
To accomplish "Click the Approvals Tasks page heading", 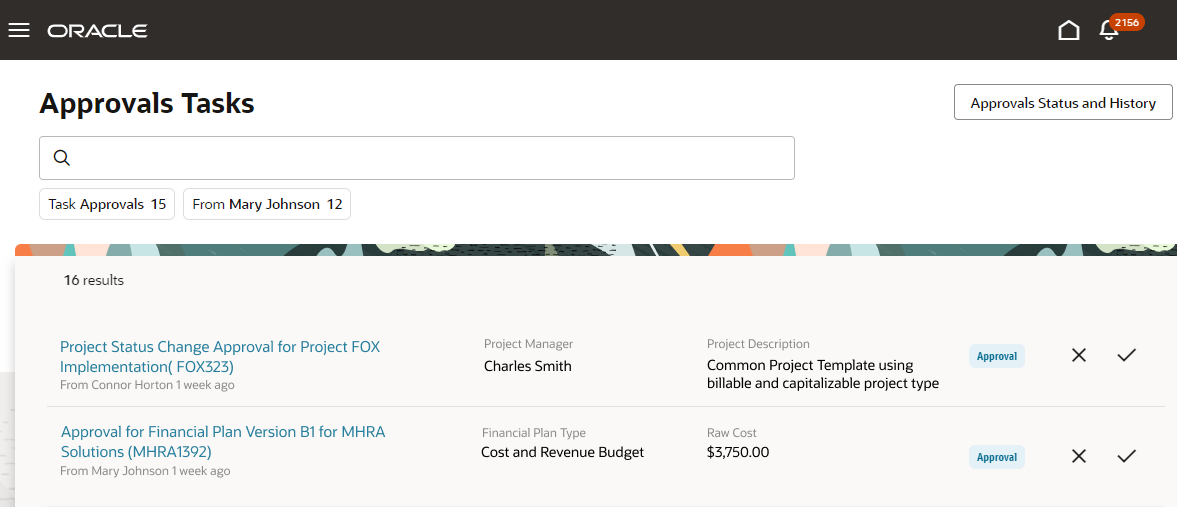I will pos(147,103).
